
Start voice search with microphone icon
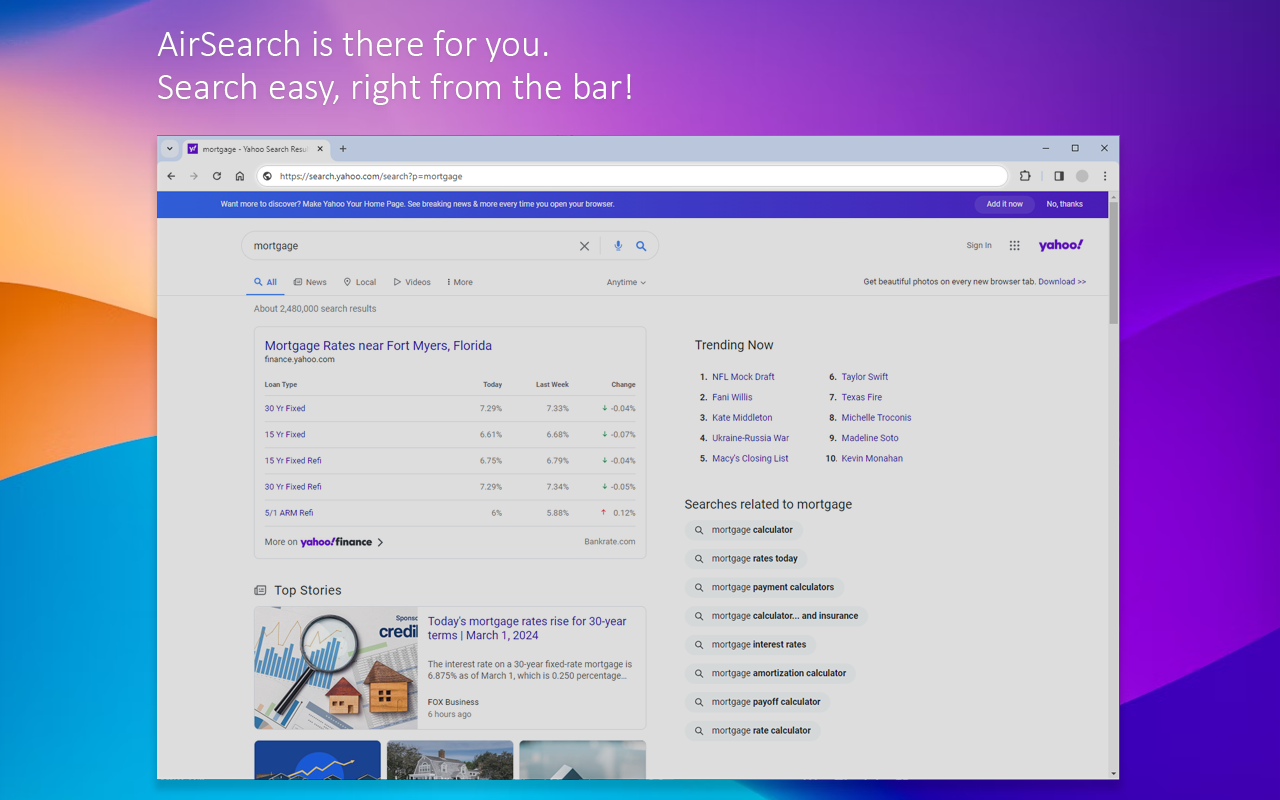pos(618,246)
